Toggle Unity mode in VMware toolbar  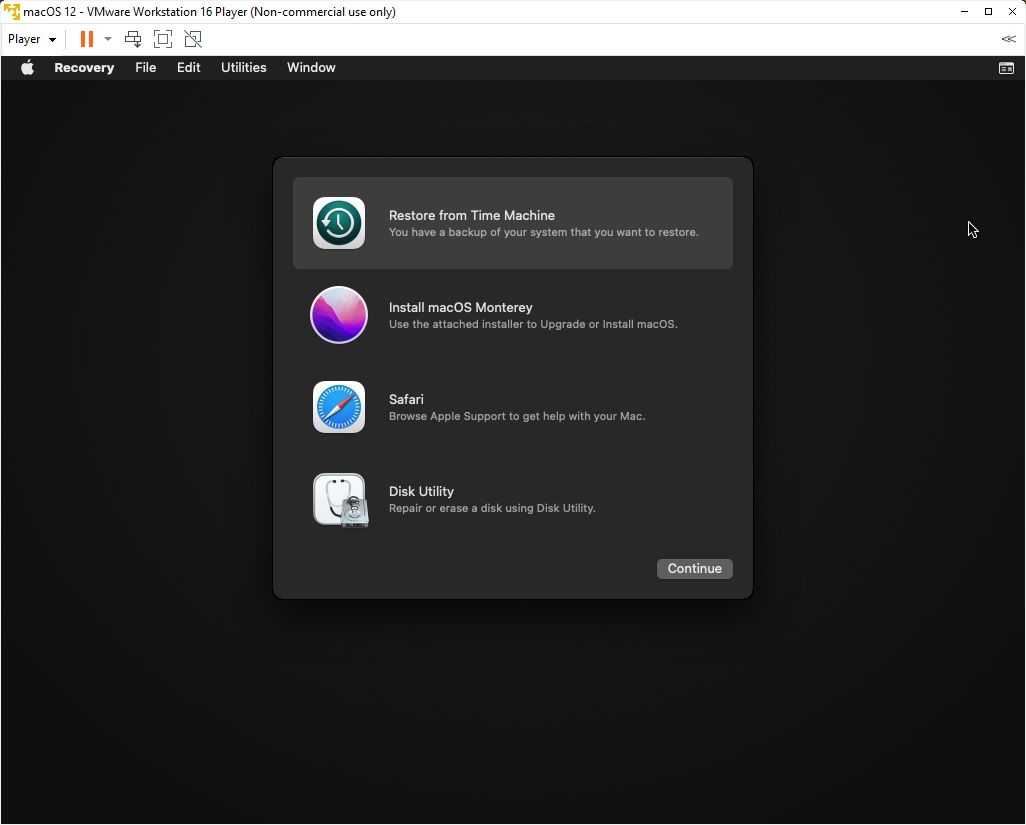coord(193,39)
